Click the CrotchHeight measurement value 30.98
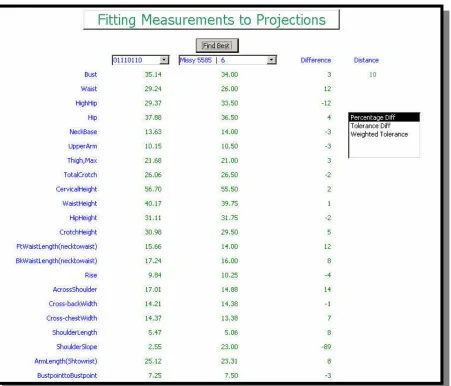 click(153, 232)
